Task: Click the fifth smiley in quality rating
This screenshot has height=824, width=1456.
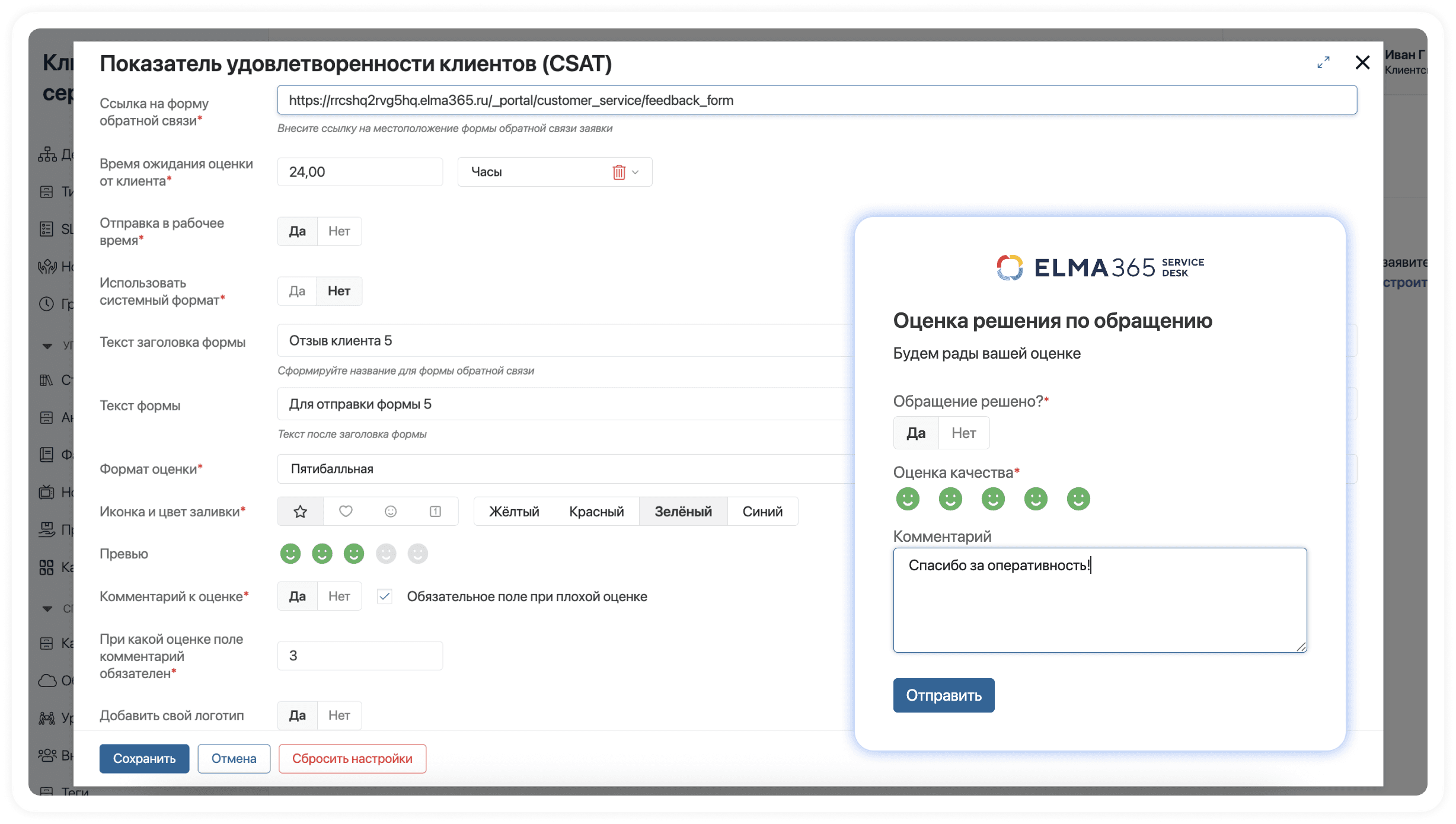Action: (1078, 499)
